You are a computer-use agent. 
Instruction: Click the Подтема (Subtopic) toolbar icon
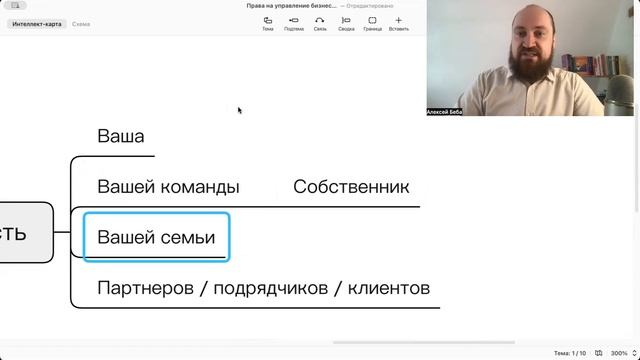point(294,24)
